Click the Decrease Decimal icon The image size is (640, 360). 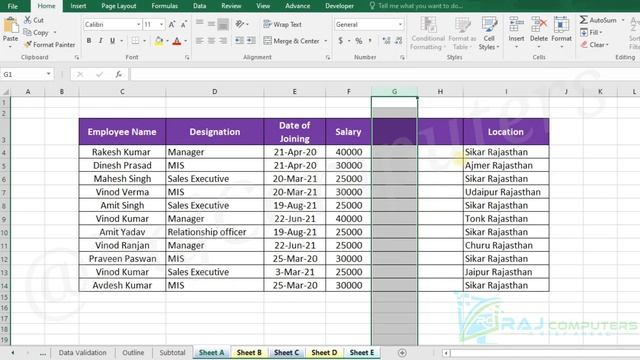coord(399,40)
